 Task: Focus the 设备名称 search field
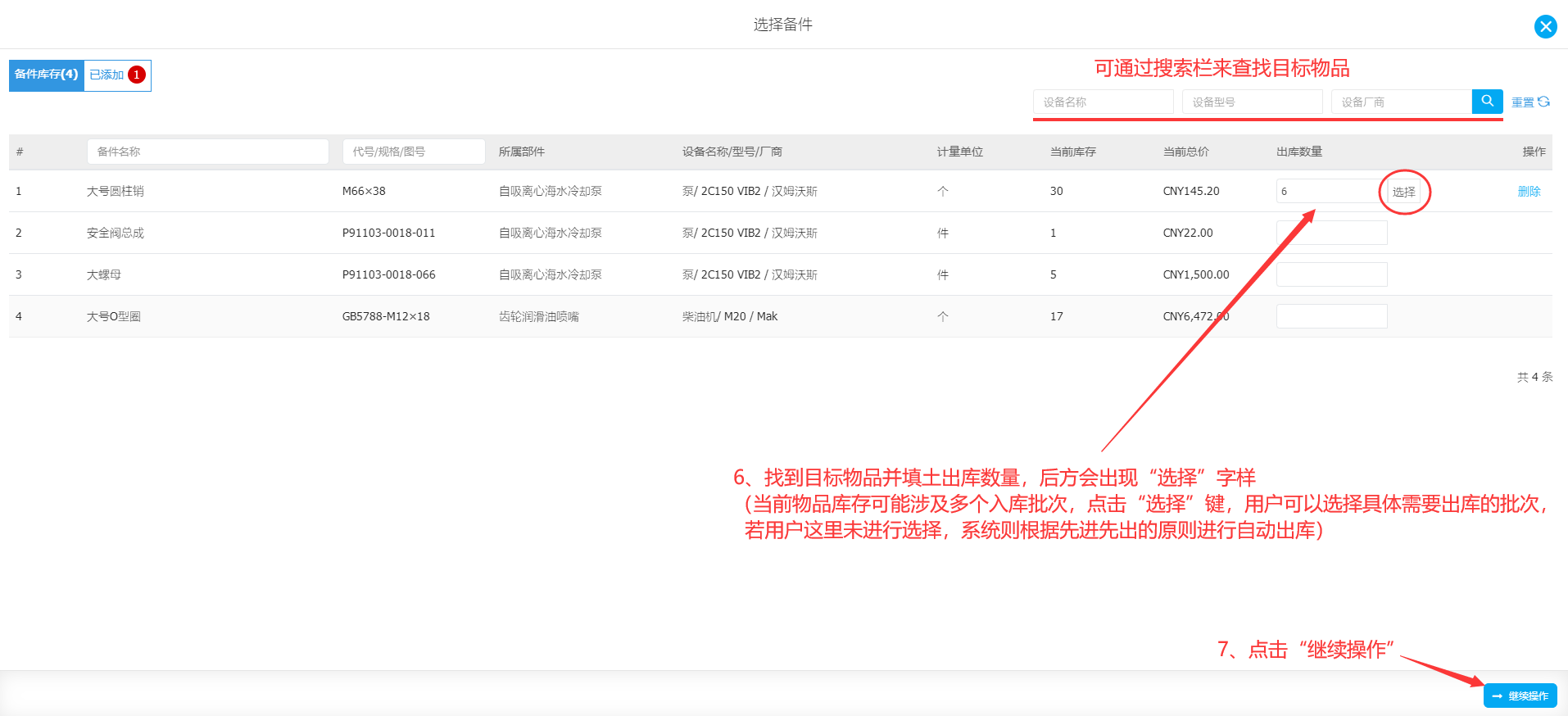pos(1103,102)
